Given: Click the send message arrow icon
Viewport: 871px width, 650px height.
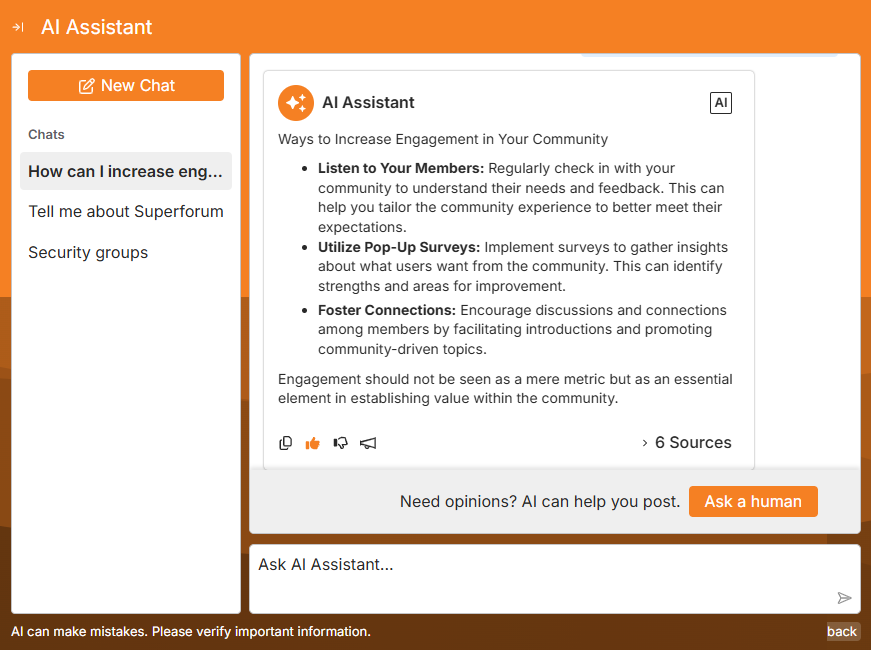Looking at the screenshot, I should [x=844, y=598].
